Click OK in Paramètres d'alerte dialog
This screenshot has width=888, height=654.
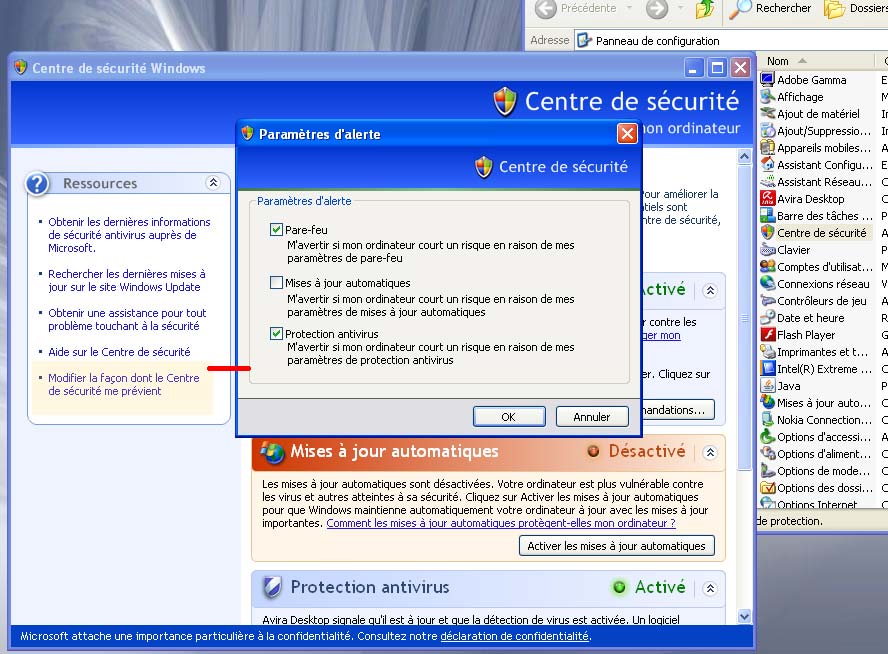coord(508,417)
